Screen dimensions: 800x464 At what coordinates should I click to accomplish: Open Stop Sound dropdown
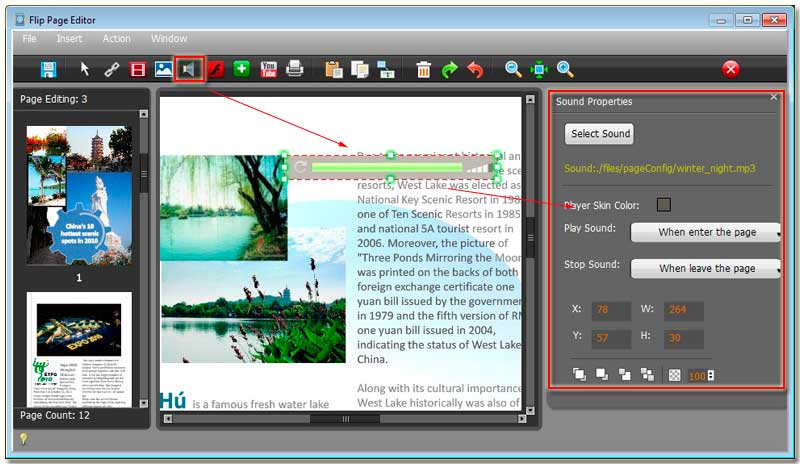click(x=706, y=268)
